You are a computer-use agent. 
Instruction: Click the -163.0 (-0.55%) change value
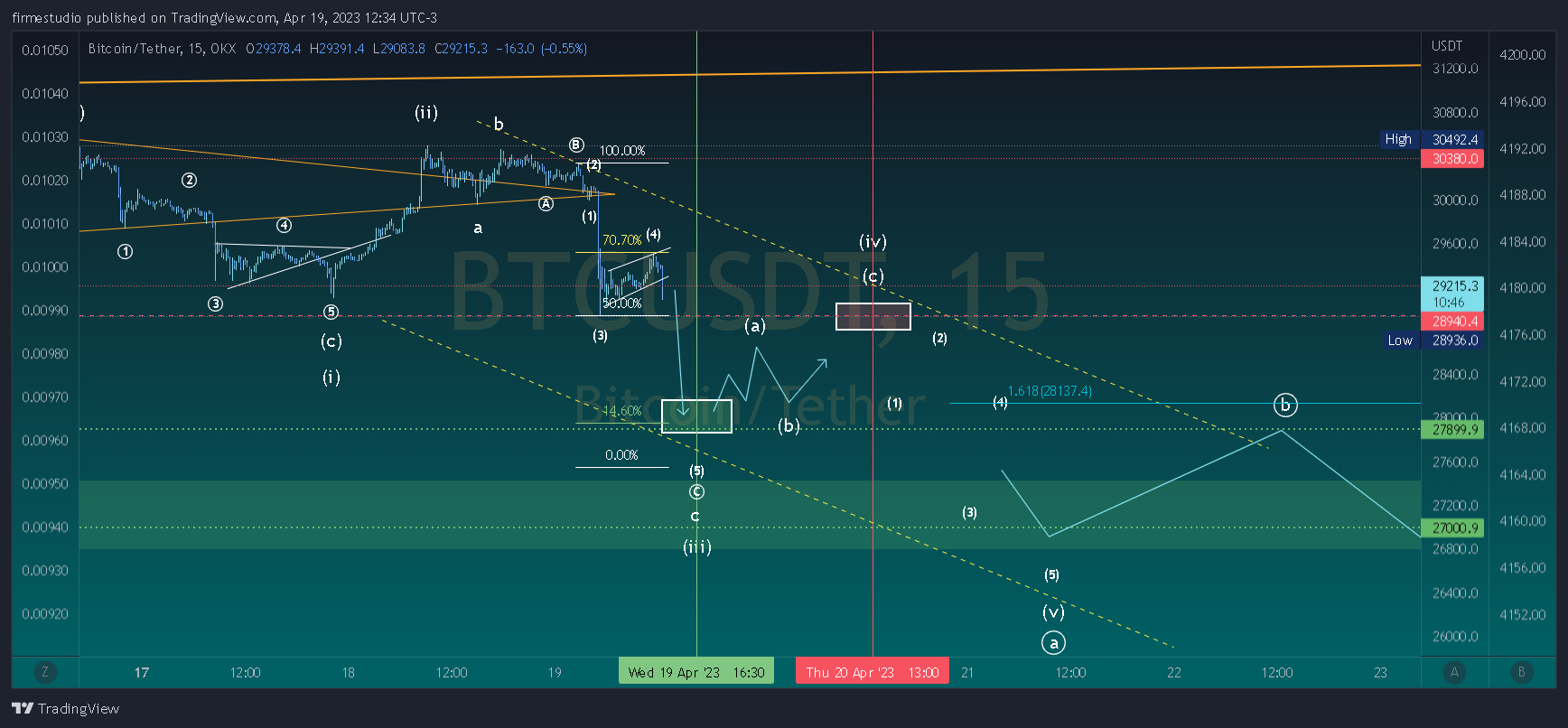point(542,49)
